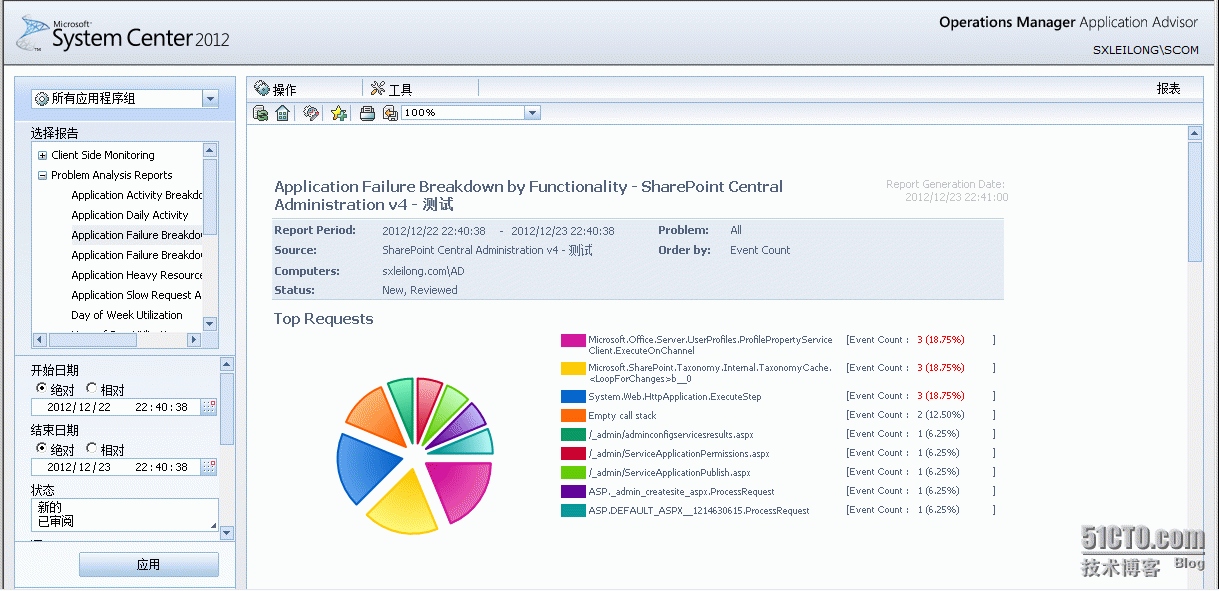The image size is (1219, 591).
Task: Collapse the Problem Analysis Reports node
Action: [42, 175]
